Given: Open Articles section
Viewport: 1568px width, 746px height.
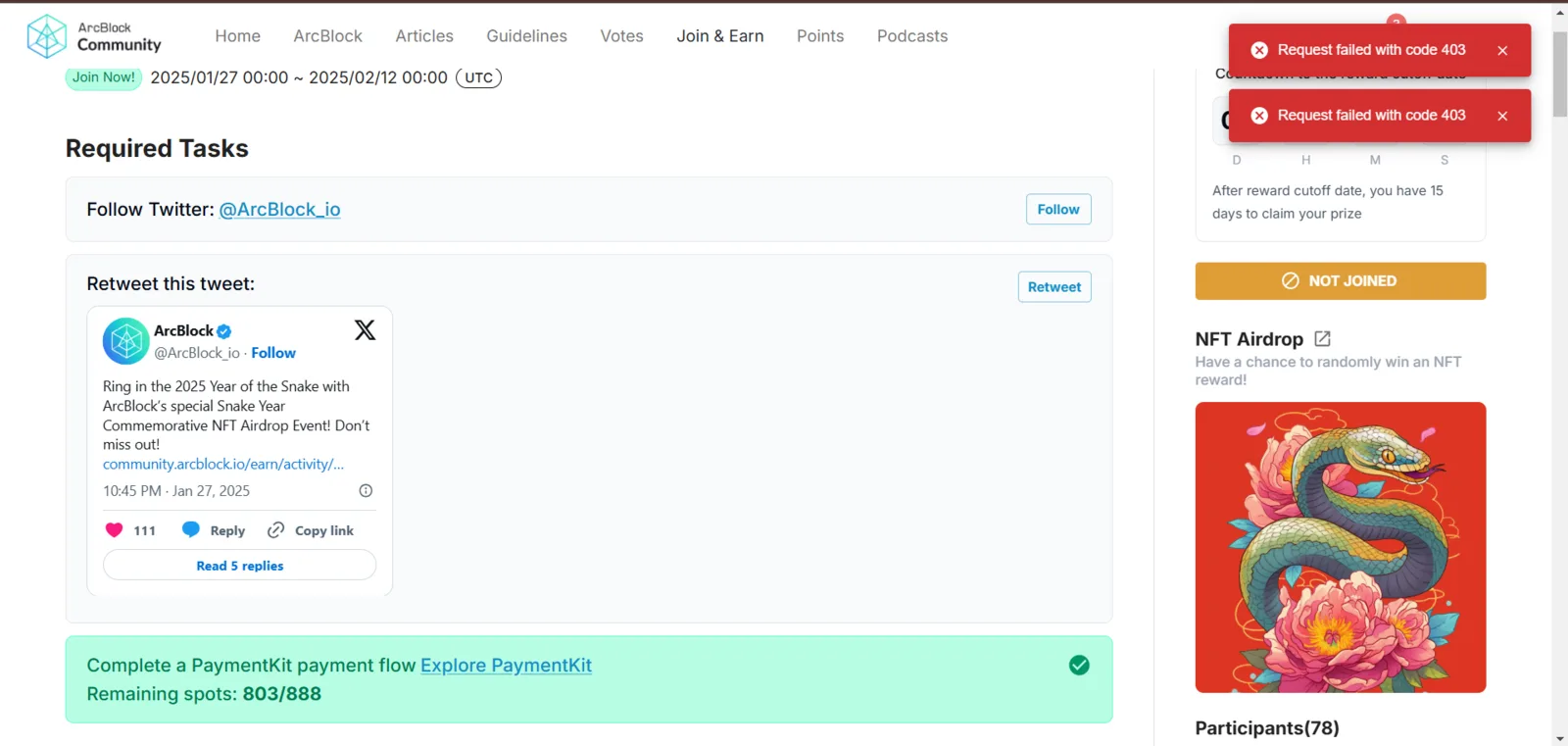Looking at the screenshot, I should point(424,36).
